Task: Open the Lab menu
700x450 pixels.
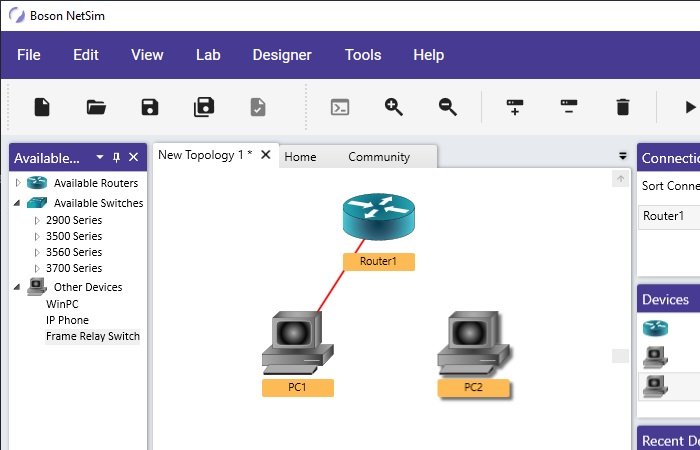Action: tap(208, 55)
